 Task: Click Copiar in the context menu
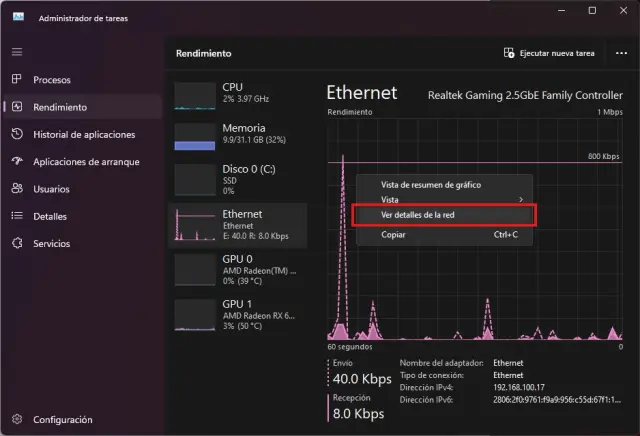(393, 235)
